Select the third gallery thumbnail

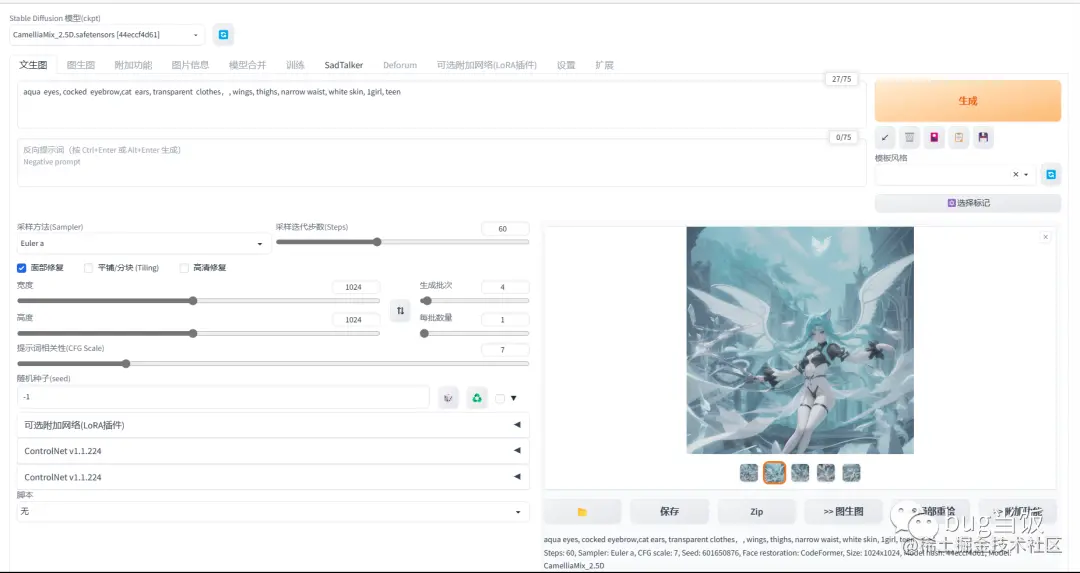pyautogui.click(x=800, y=472)
